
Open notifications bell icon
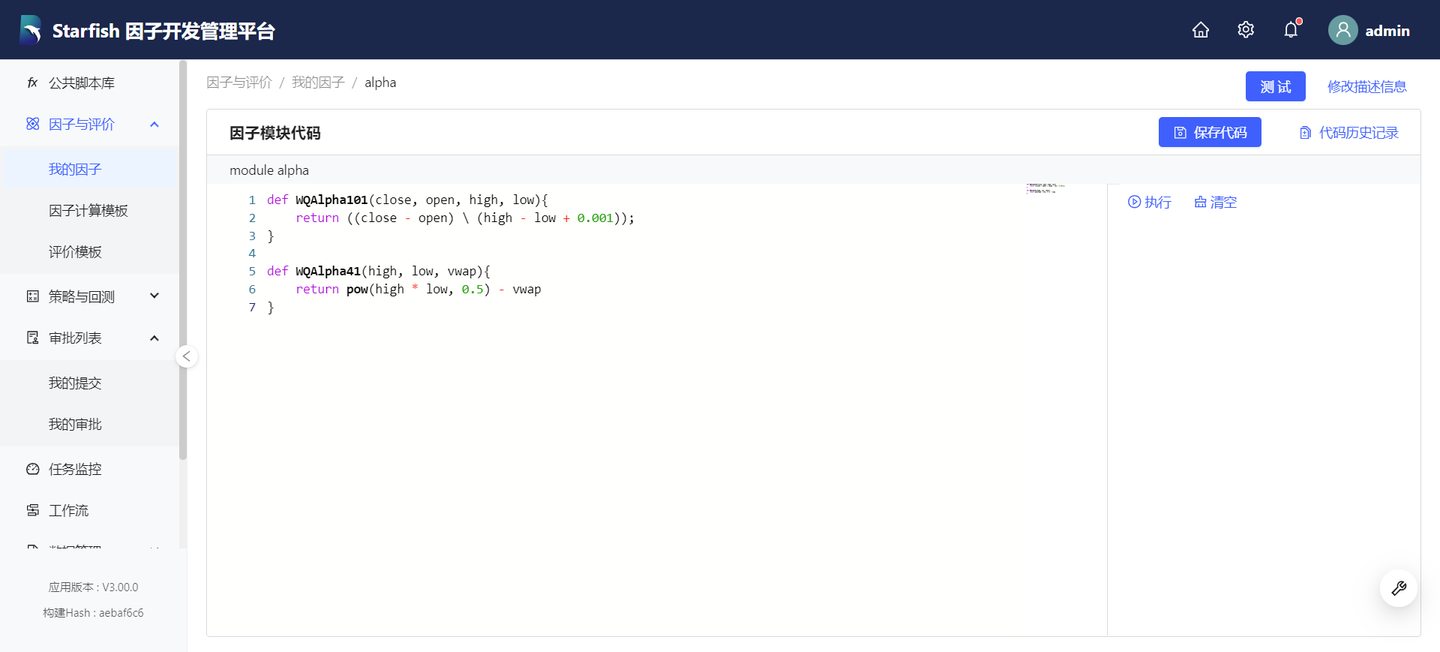1291,30
